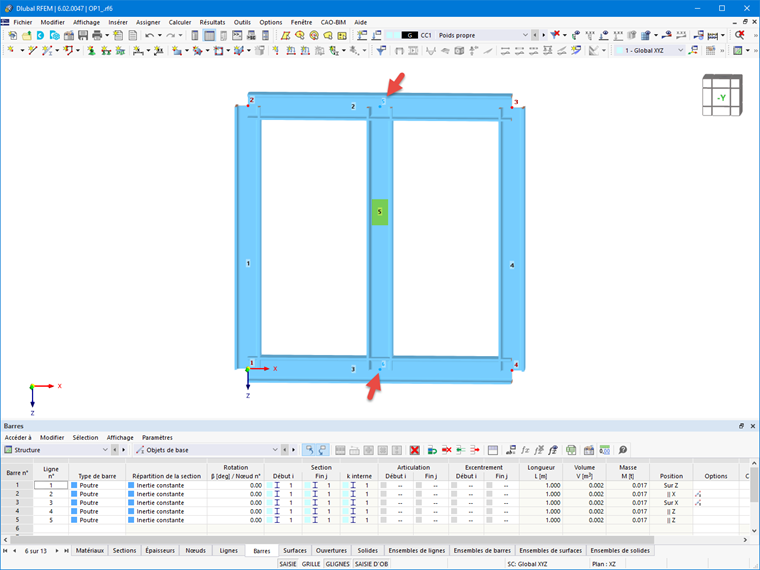Open the Structure category dropdown
760x570 pixels.
point(105,450)
